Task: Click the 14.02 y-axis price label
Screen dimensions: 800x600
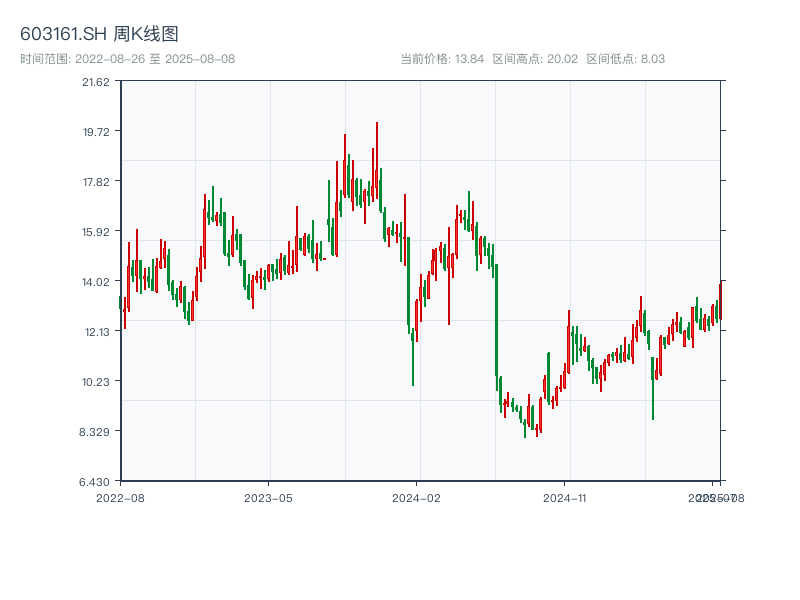Action: tap(97, 281)
